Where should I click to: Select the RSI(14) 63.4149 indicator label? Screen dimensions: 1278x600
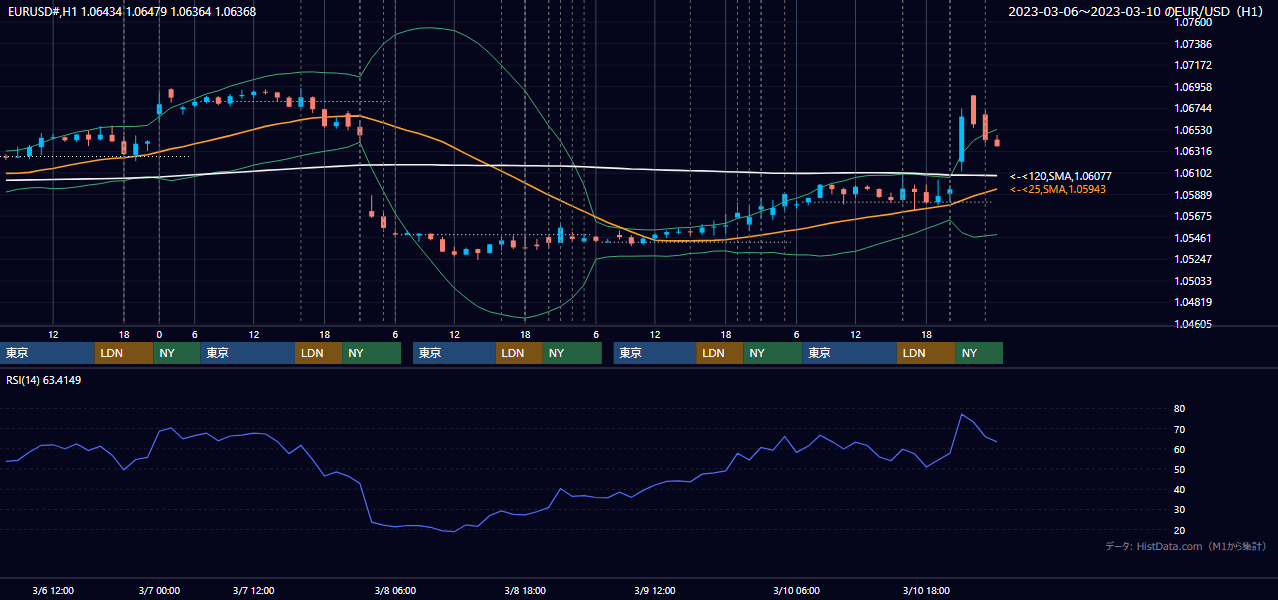click(44, 380)
